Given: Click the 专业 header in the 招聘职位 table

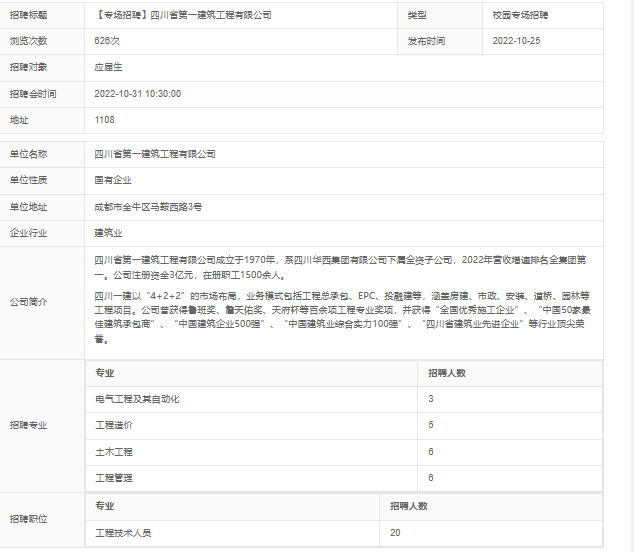Looking at the screenshot, I should pos(105,506).
